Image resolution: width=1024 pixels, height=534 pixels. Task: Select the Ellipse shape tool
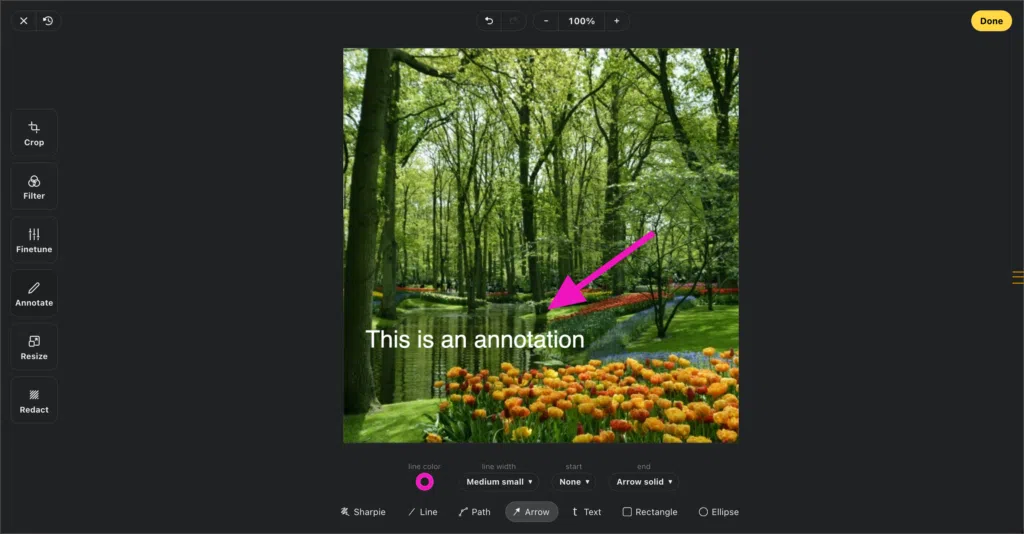point(718,512)
